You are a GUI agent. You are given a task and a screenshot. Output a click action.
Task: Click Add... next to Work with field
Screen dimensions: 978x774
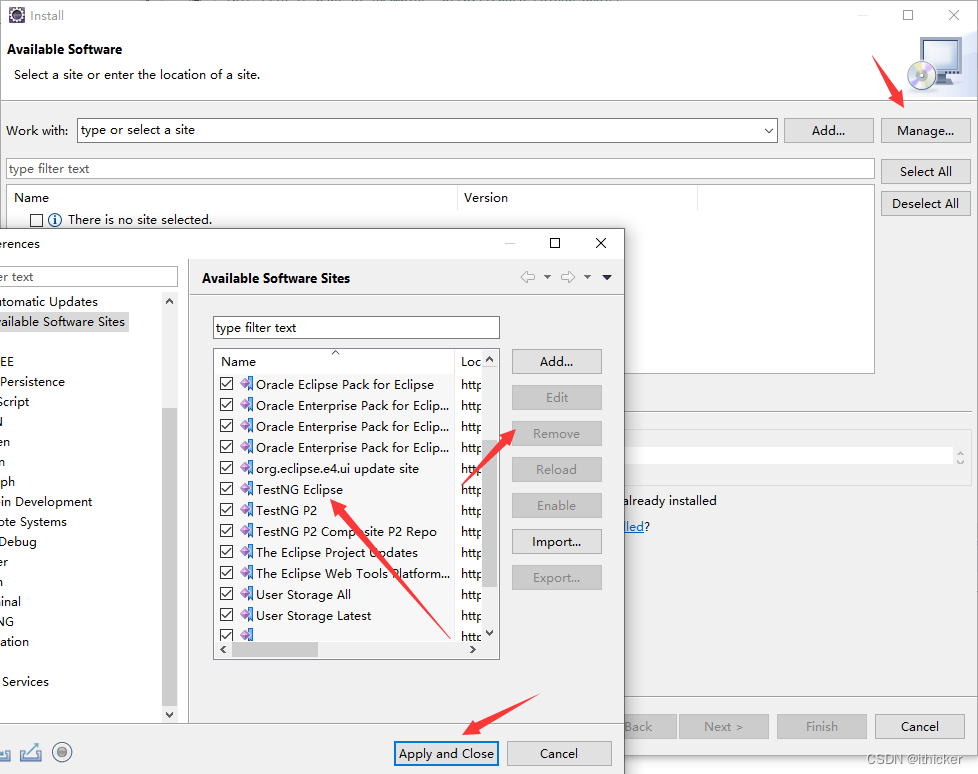[828, 130]
